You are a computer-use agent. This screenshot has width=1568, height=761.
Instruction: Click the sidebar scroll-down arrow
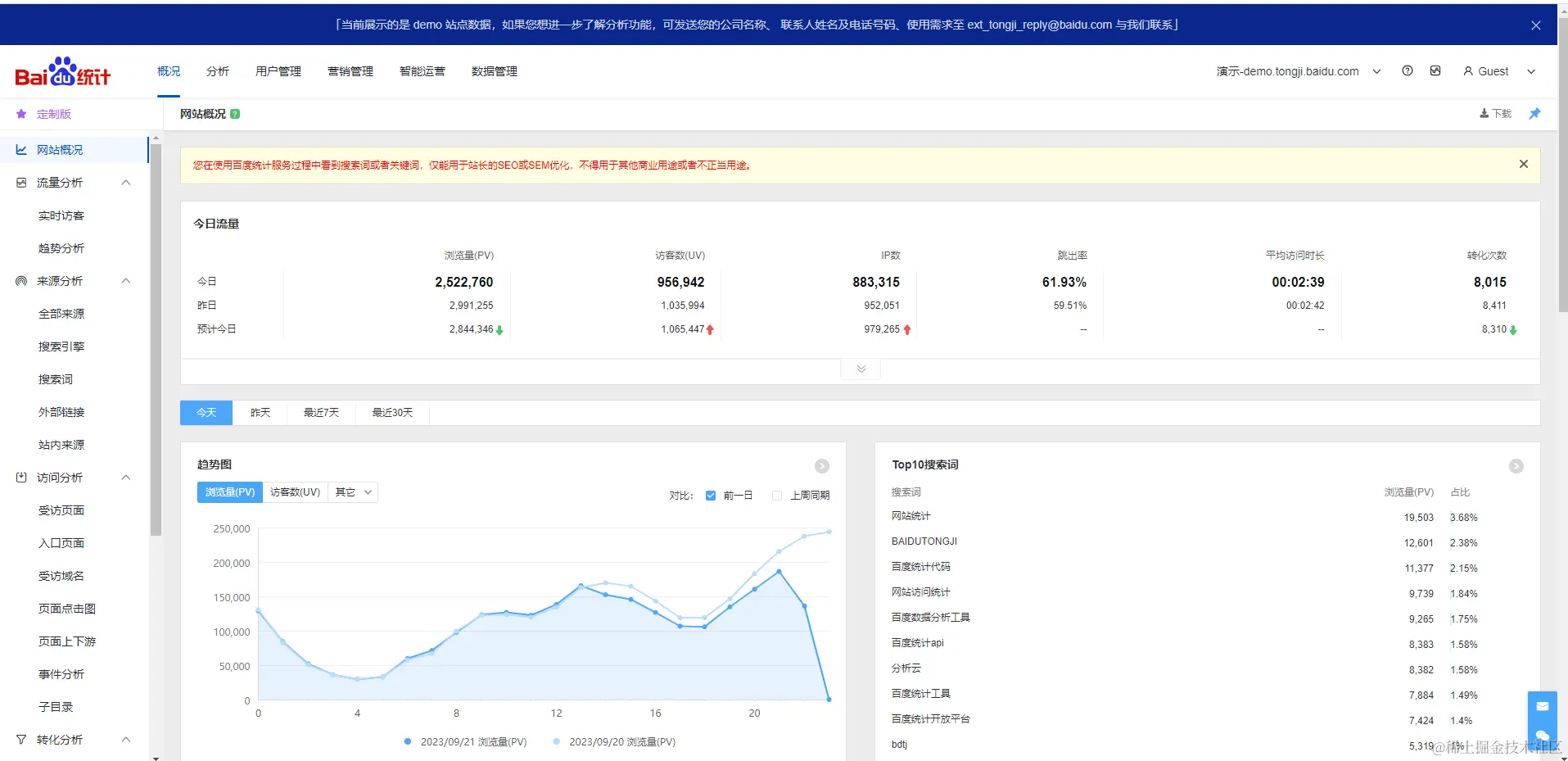(156, 757)
